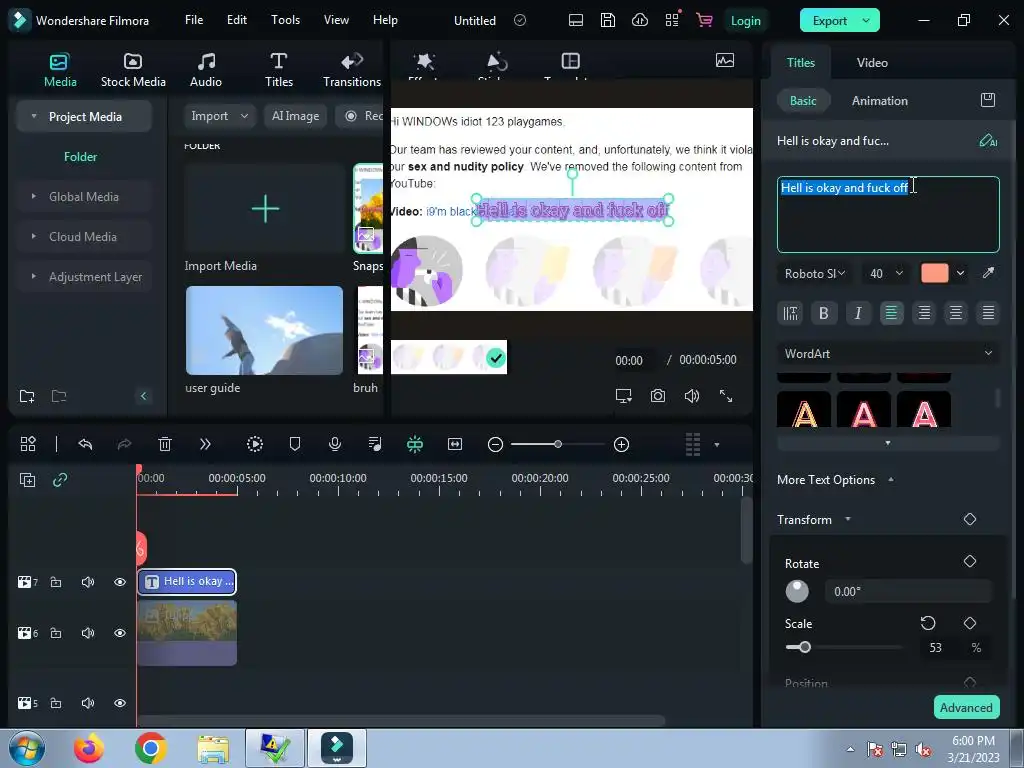Open the Roboto font dropdown

pos(815,273)
